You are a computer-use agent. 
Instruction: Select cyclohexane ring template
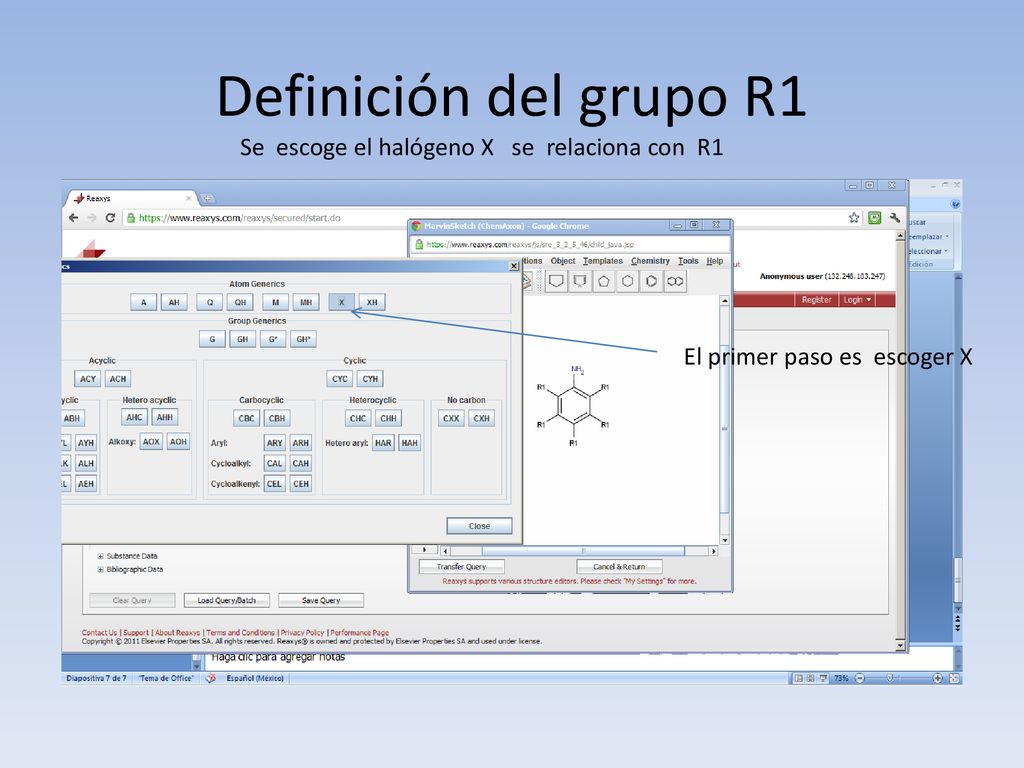628,281
